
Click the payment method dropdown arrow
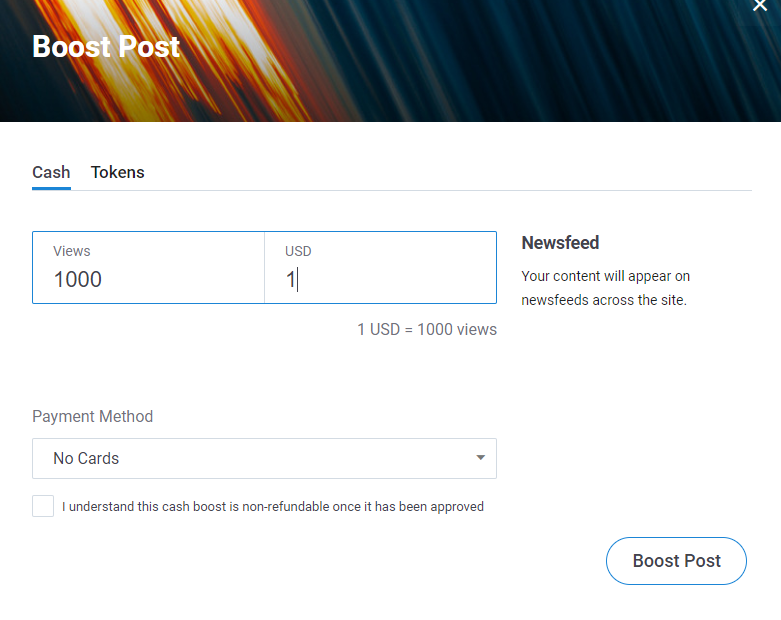pos(480,458)
